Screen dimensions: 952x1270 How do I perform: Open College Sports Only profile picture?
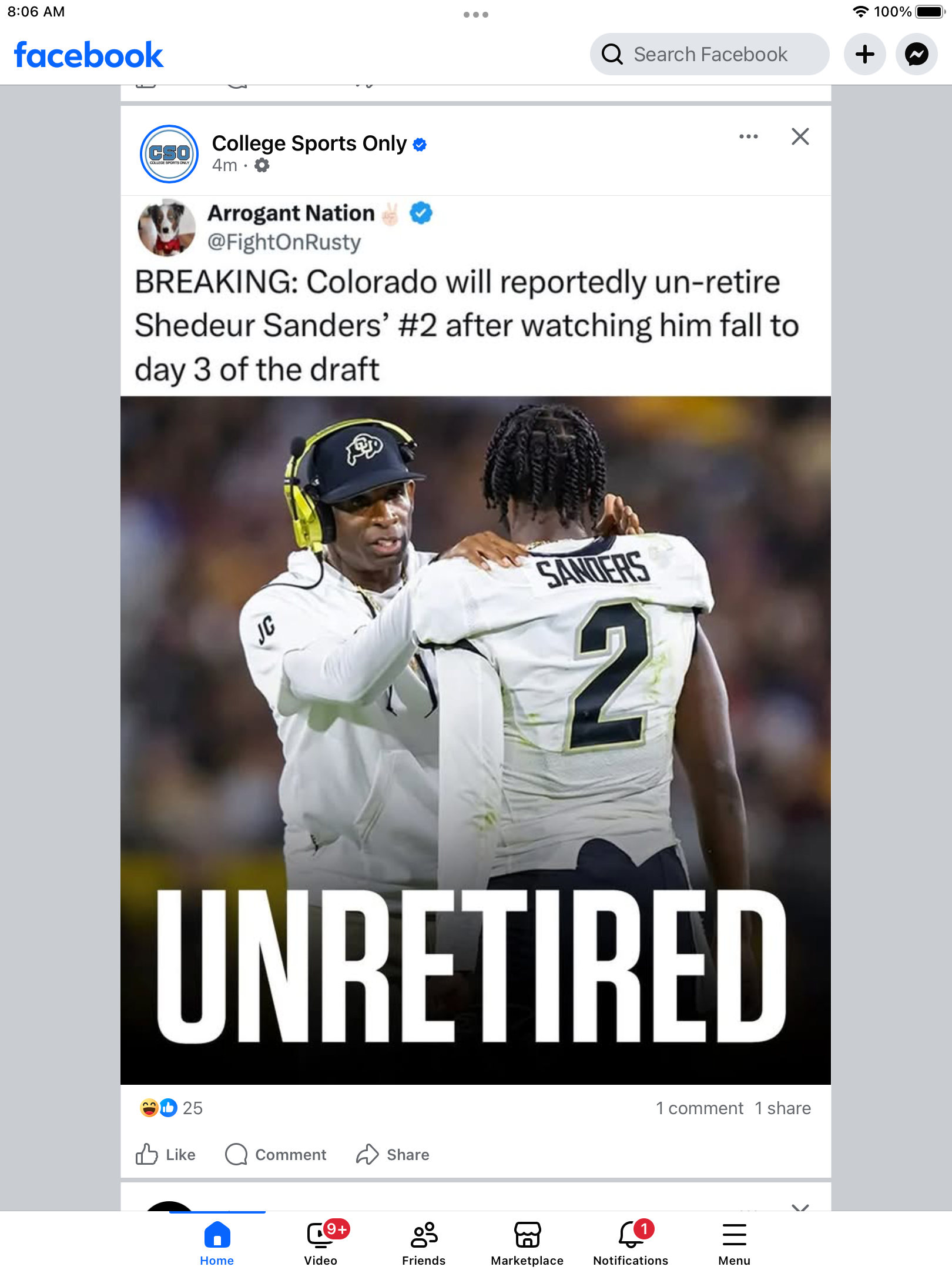click(x=169, y=154)
